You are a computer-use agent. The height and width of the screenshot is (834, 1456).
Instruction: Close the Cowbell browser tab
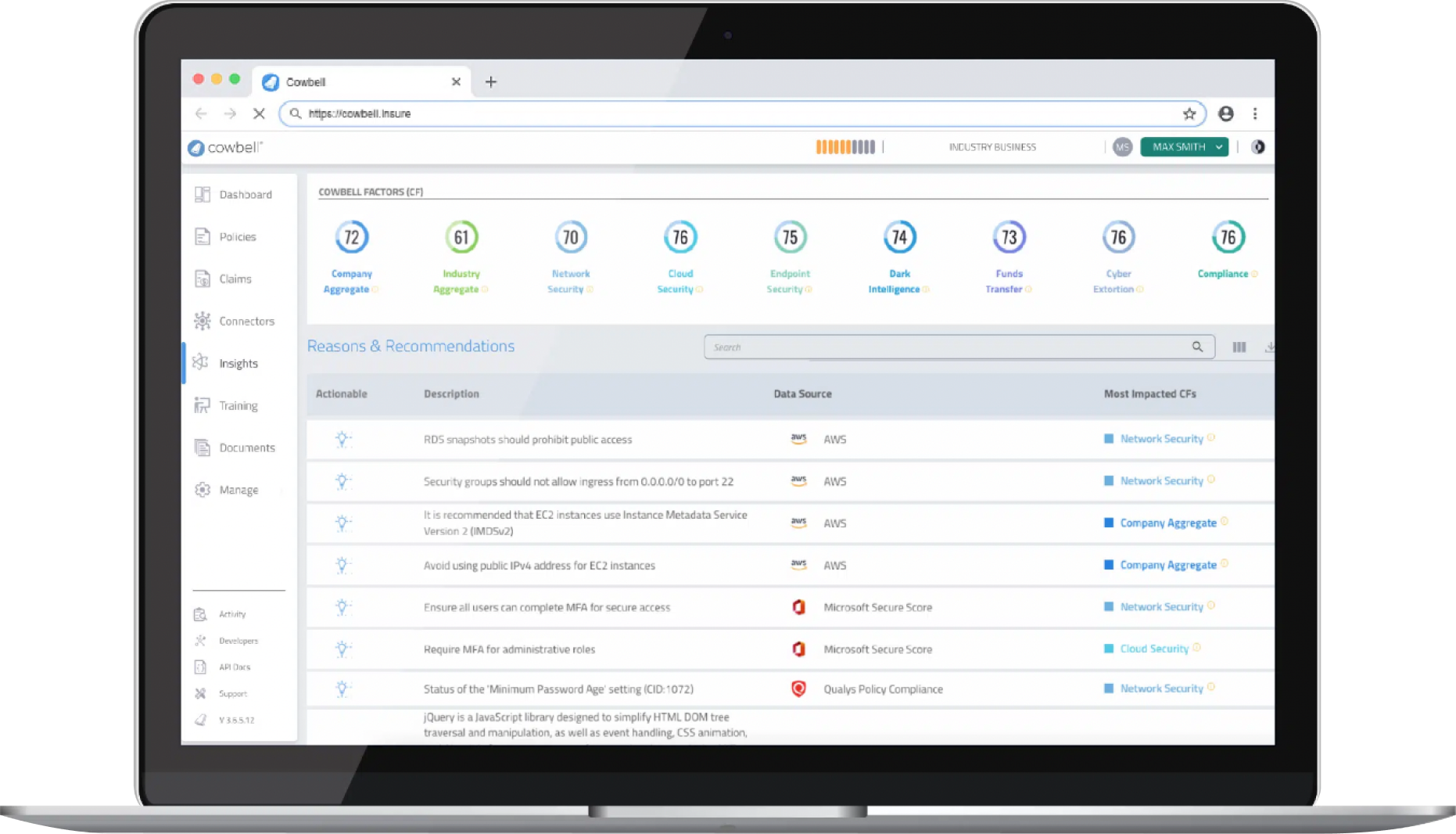(x=456, y=81)
